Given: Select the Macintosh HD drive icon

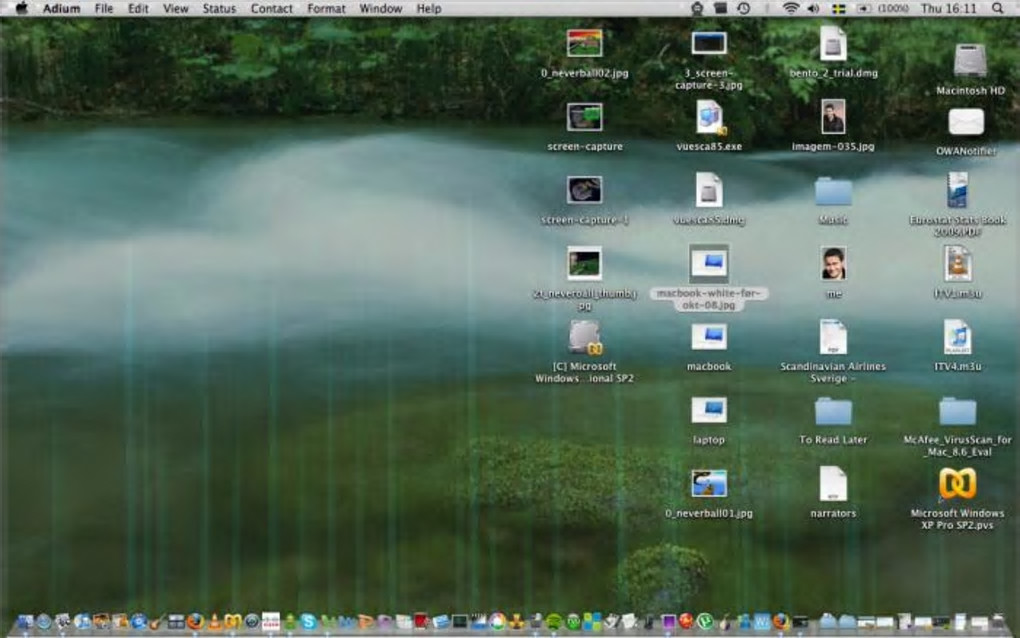Looking at the screenshot, I should 970,61.
